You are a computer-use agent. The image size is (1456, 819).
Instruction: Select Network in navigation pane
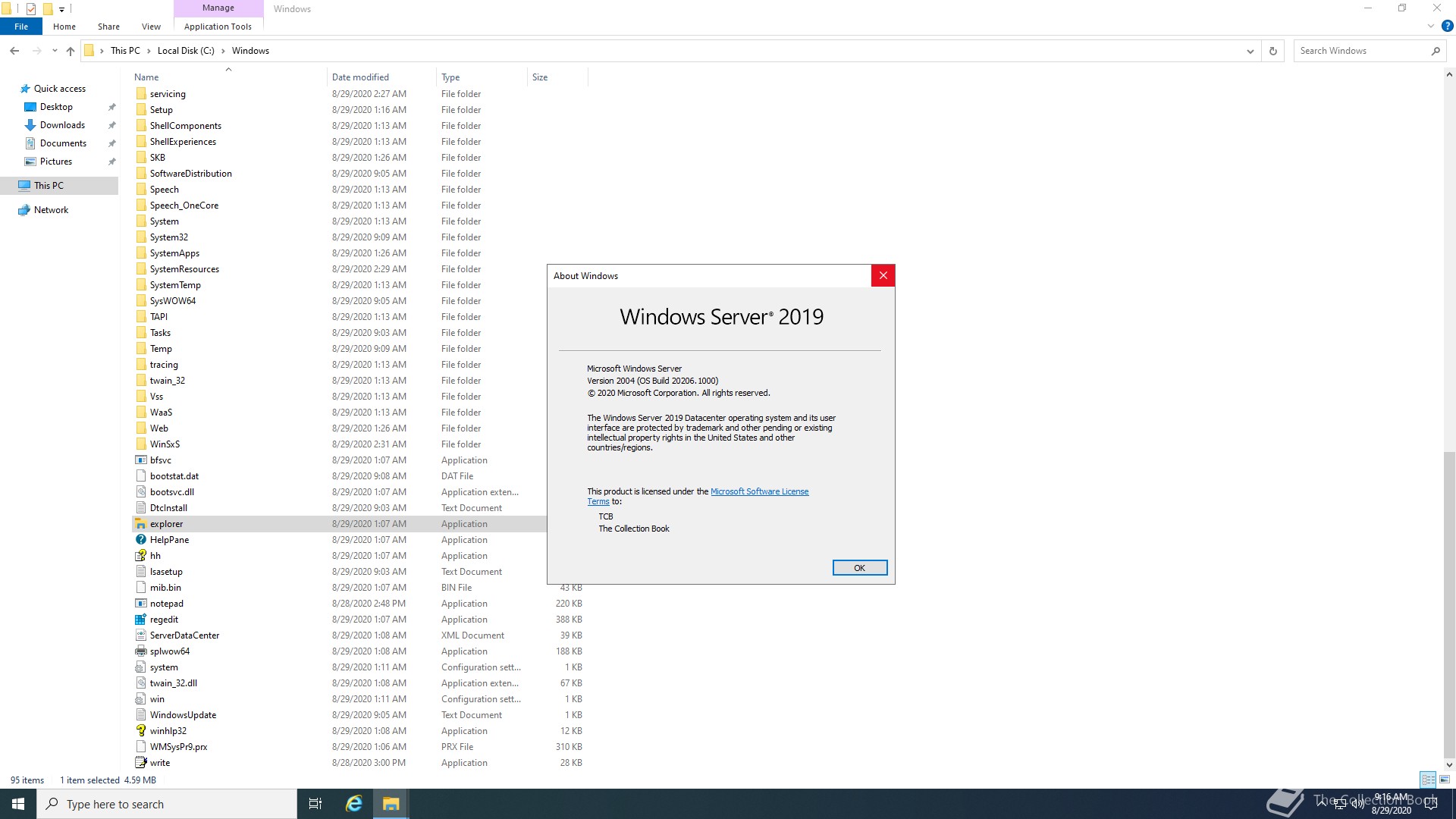point(51,210)
